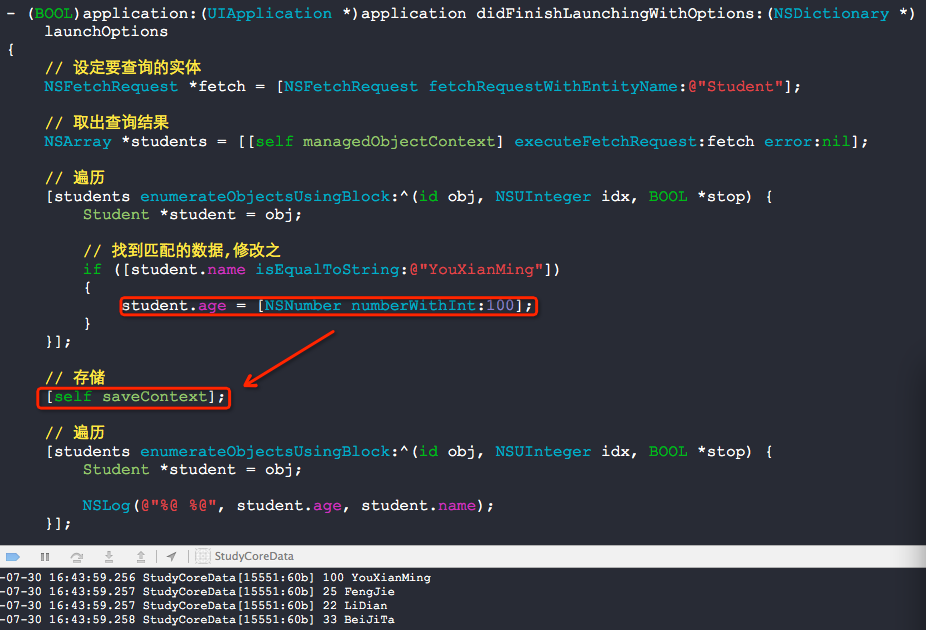Click console log line '22 LiDian'

click(355, 606)
